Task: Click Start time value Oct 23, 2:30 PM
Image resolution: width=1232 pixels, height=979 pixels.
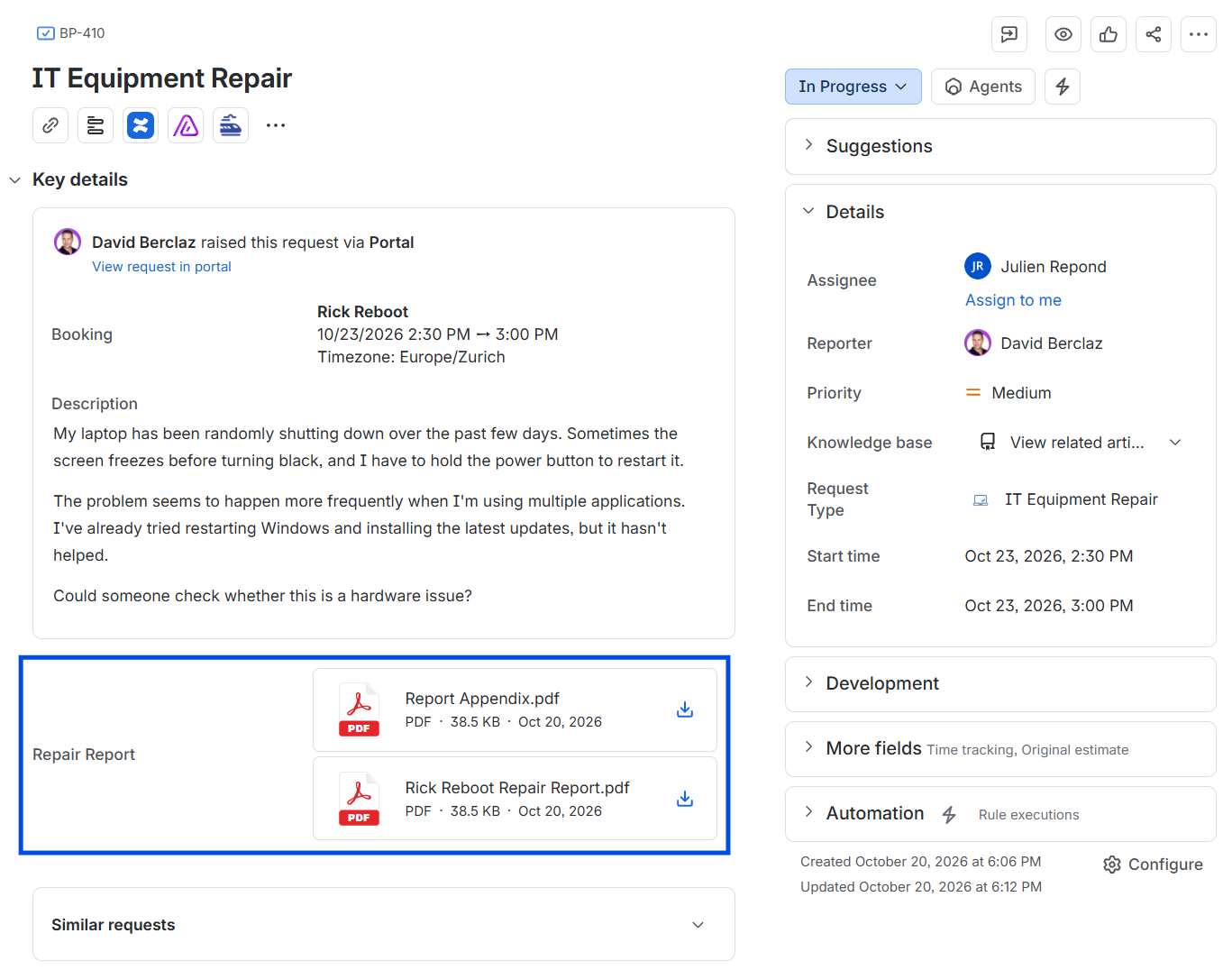Action: pos(1049,556)
